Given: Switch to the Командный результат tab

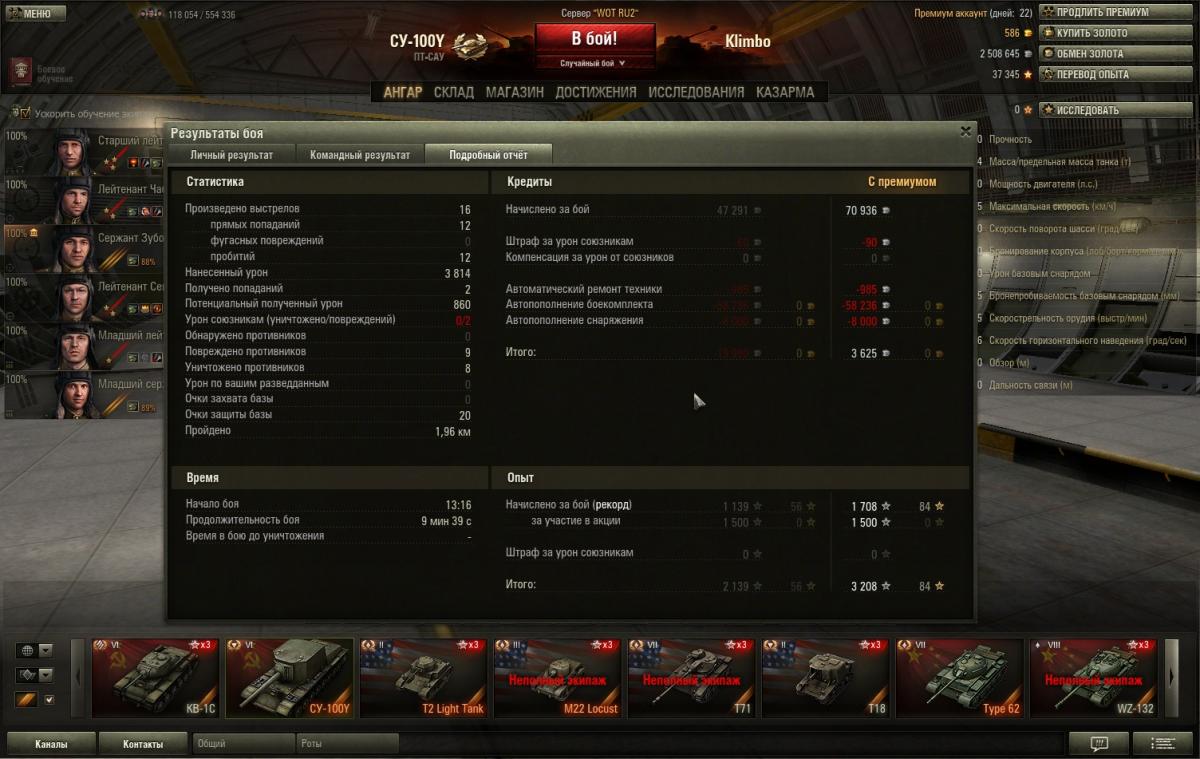Looking at the screenshot, I should (360, 155).
